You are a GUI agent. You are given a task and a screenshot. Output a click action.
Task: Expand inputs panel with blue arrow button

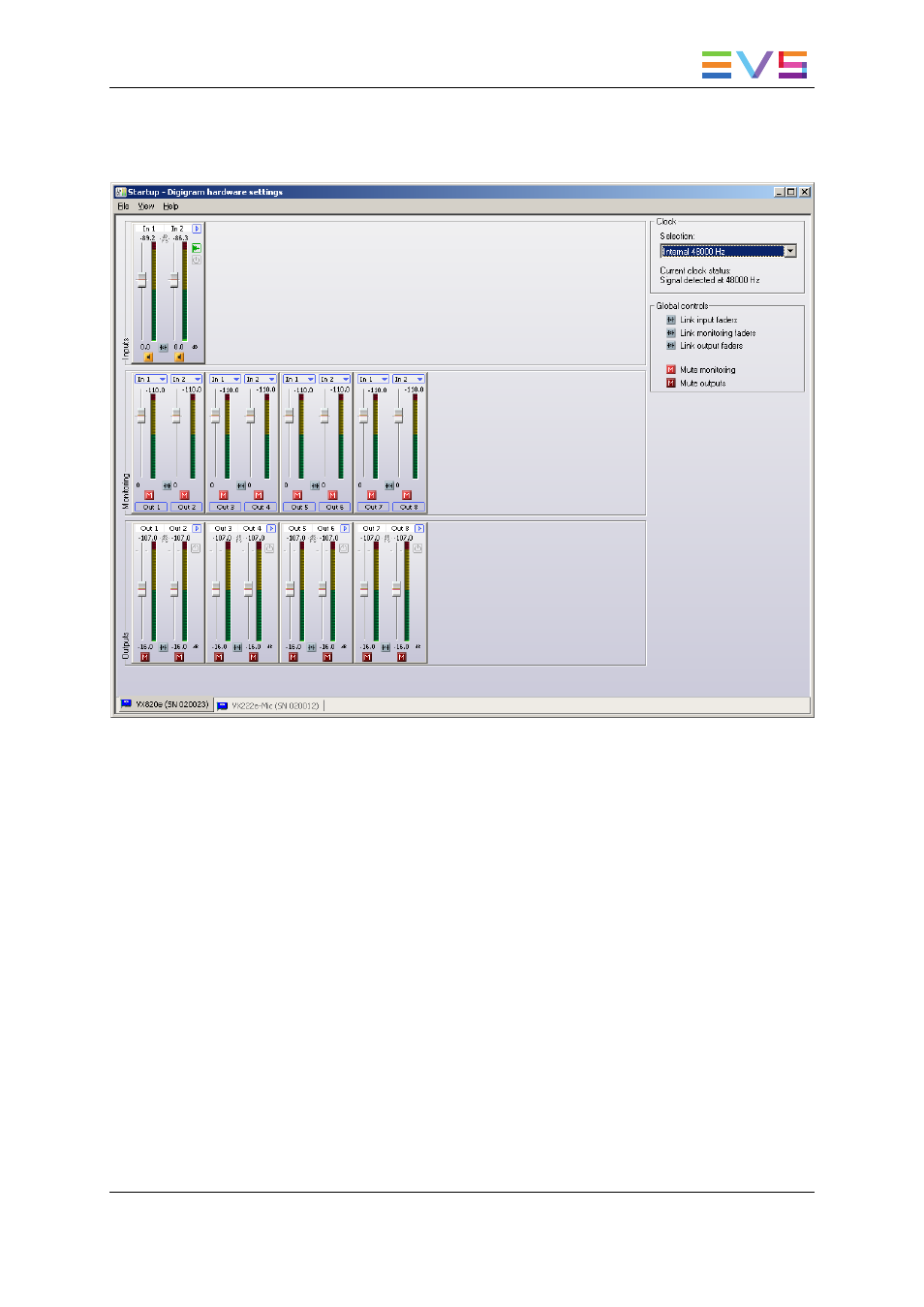[x=197, y=229]
